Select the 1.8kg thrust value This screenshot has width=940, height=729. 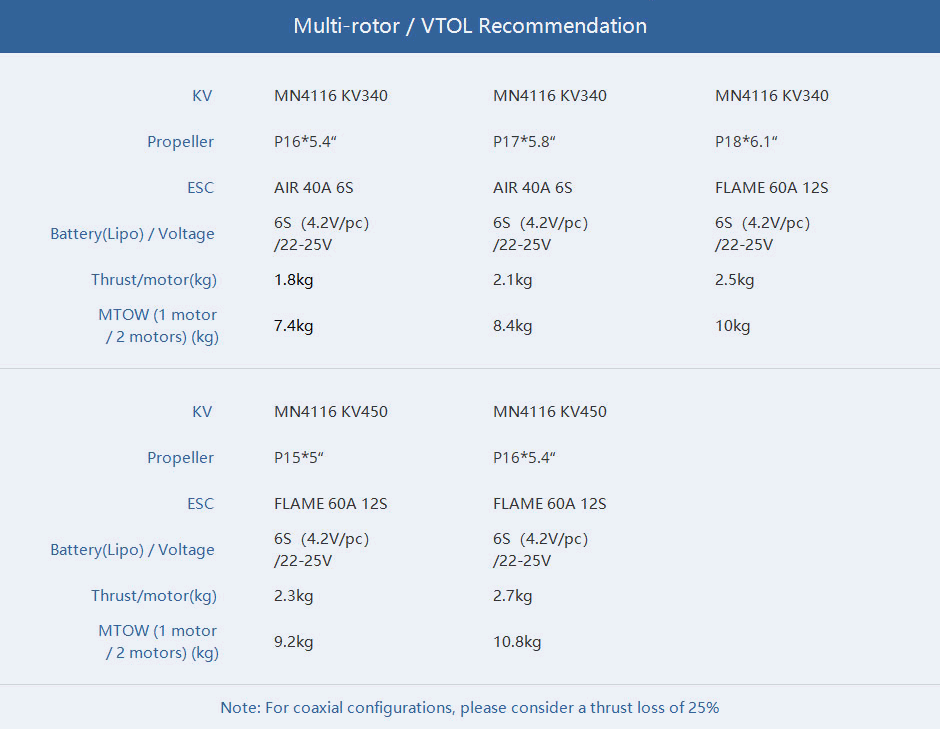pos(294,280)
